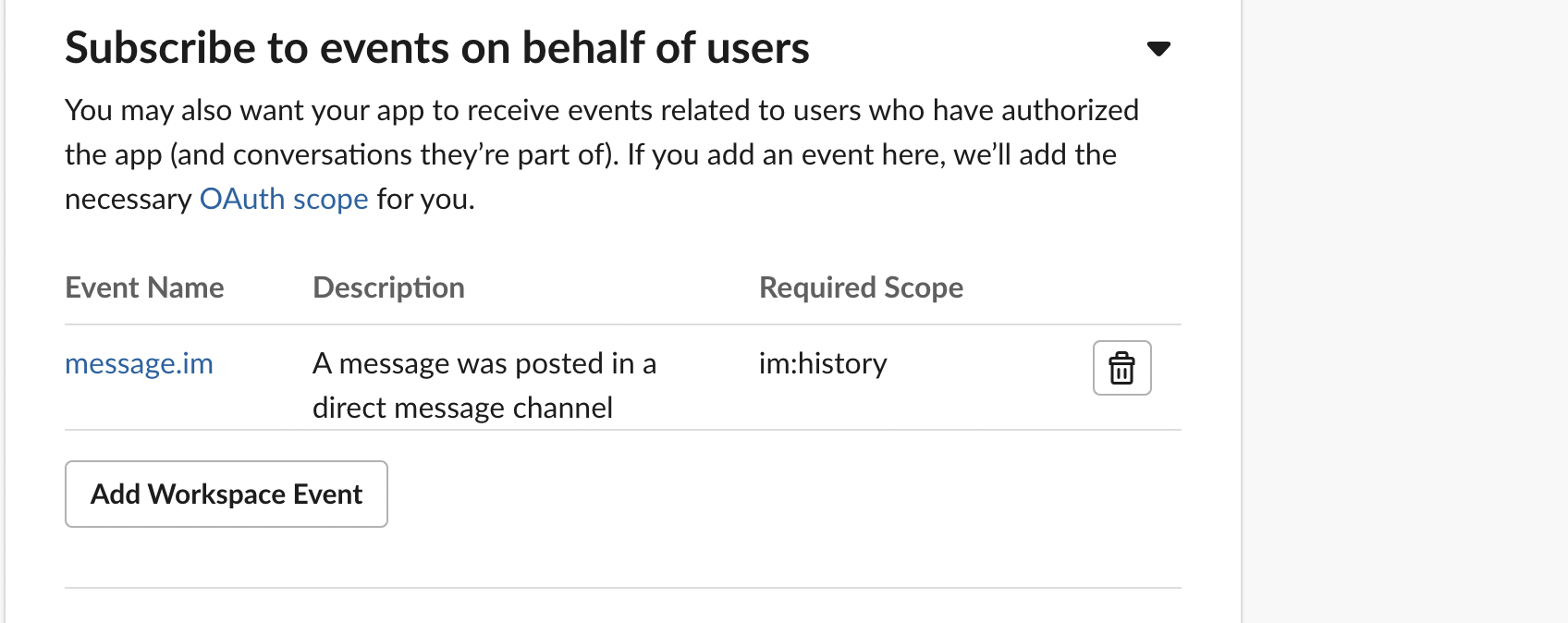The width and height of the screenshot is (1568, 623).
Task: Delete the message.im event with trash icon
Action: pos(1121,368)
